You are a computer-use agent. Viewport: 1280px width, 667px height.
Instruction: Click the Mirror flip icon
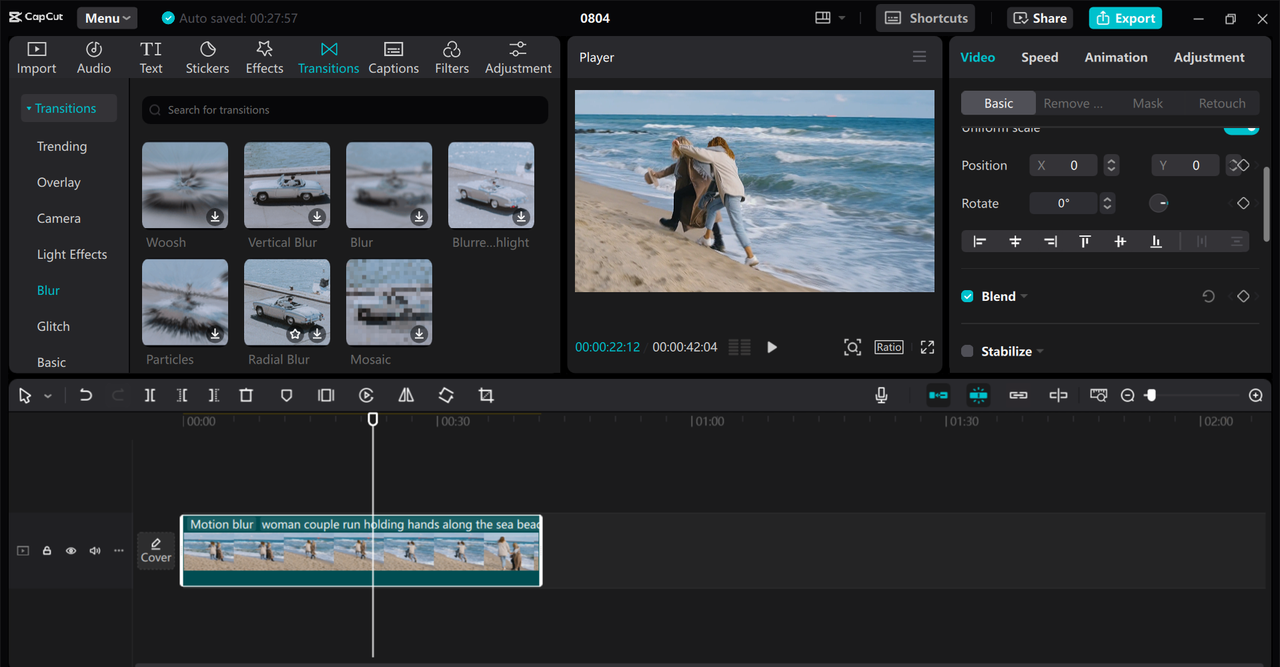(406, 396)
